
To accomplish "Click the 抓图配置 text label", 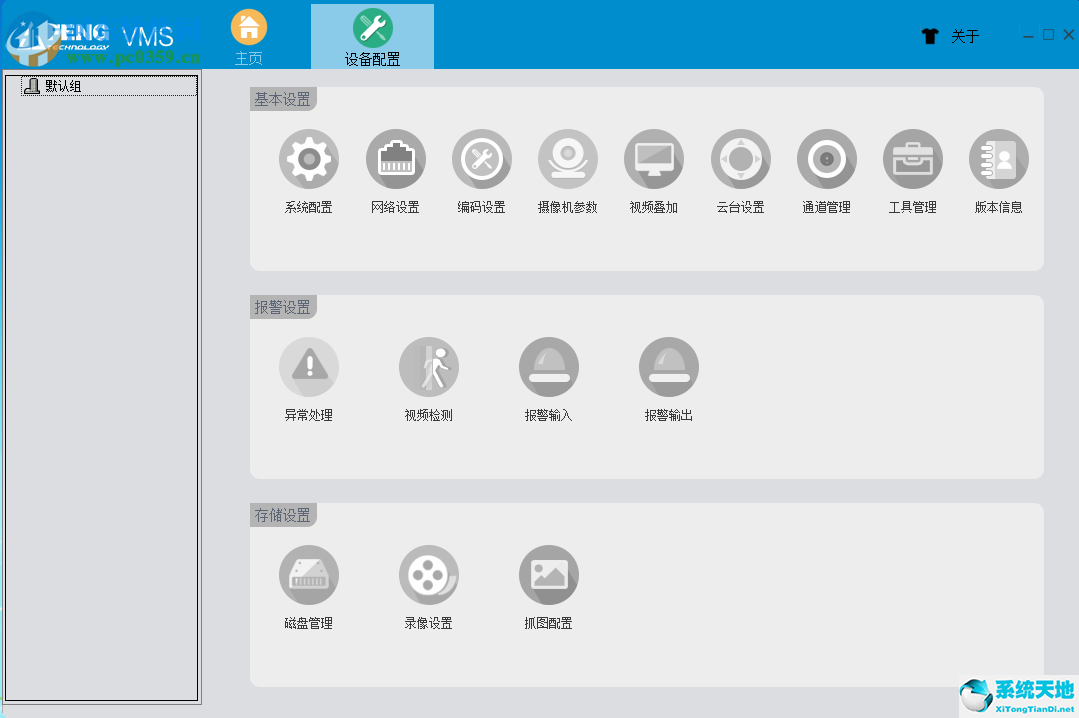I will tap(548, 623).
